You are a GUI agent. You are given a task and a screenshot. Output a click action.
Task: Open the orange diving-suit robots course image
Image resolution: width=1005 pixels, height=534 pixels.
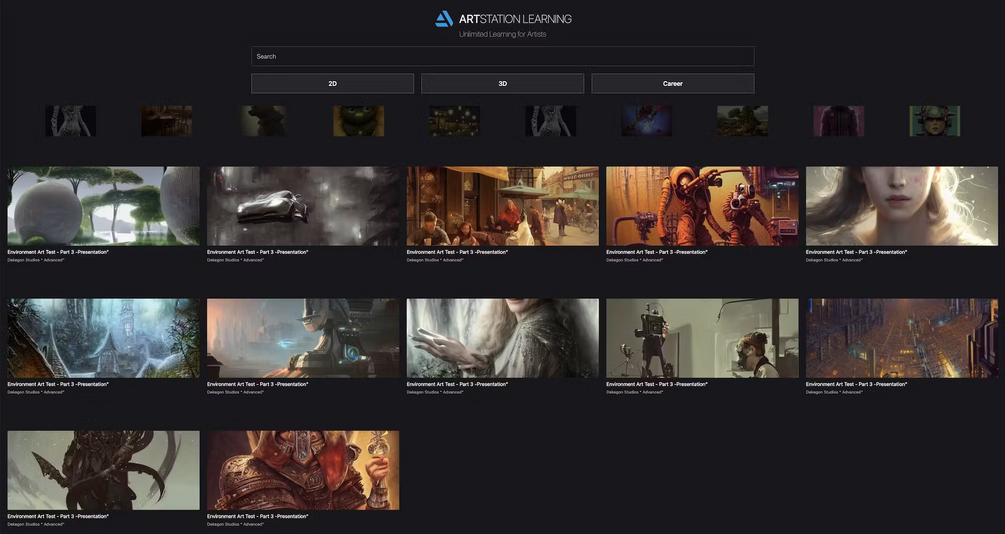702,206
